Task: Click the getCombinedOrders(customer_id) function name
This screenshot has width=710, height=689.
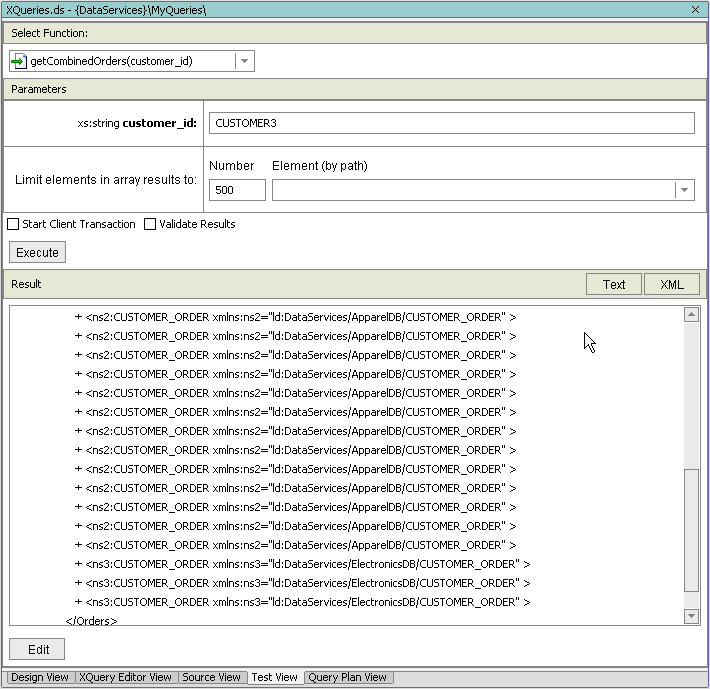Action: (x=111, y=61)
